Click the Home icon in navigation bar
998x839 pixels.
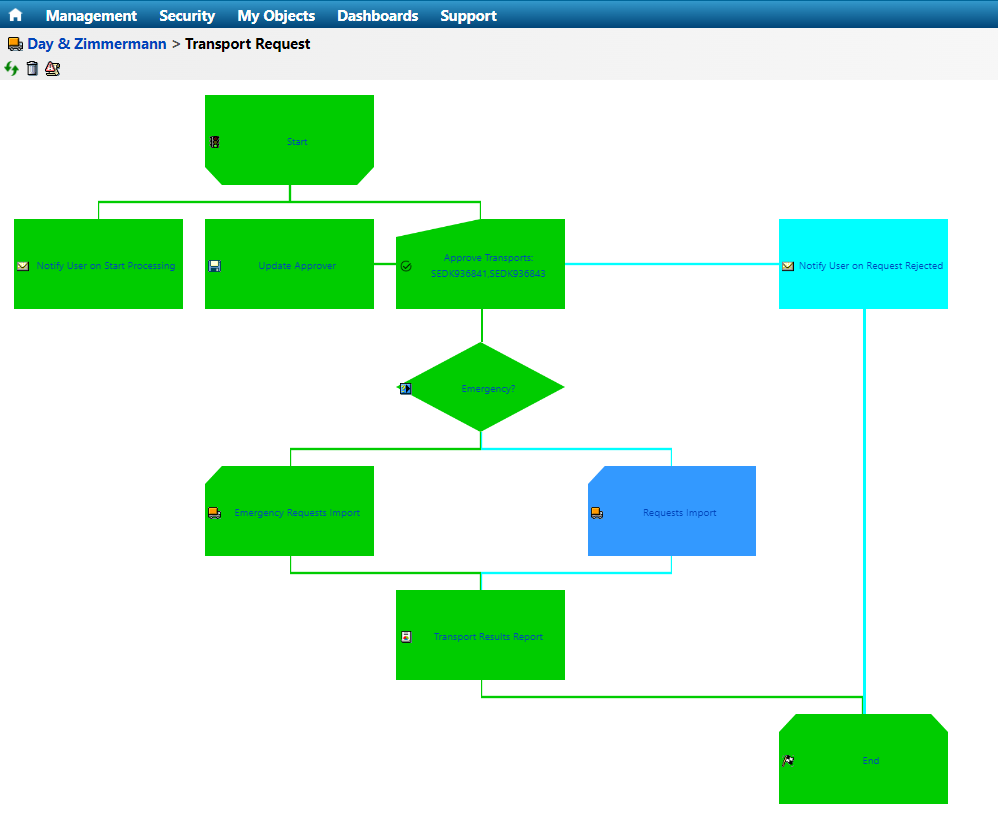point(15,15)
